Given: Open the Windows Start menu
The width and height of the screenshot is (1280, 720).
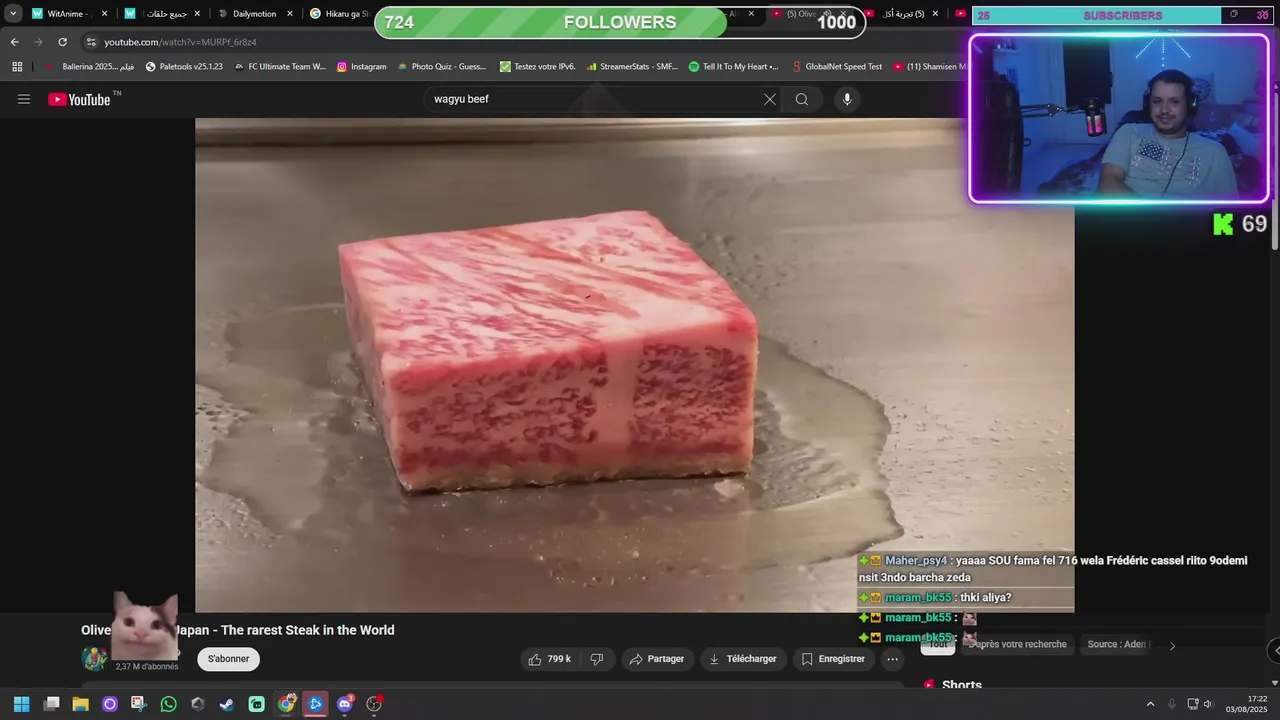Looking at the screenshot, I should 21,704.
